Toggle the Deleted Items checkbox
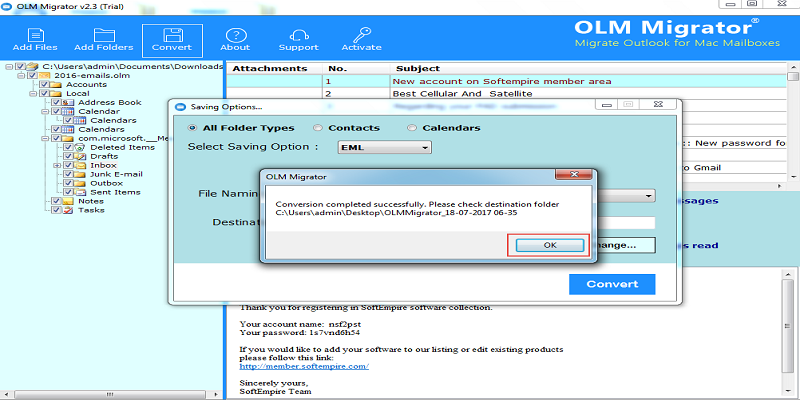The width and height of the screenshot is (800, 400). tap(68, 147)
